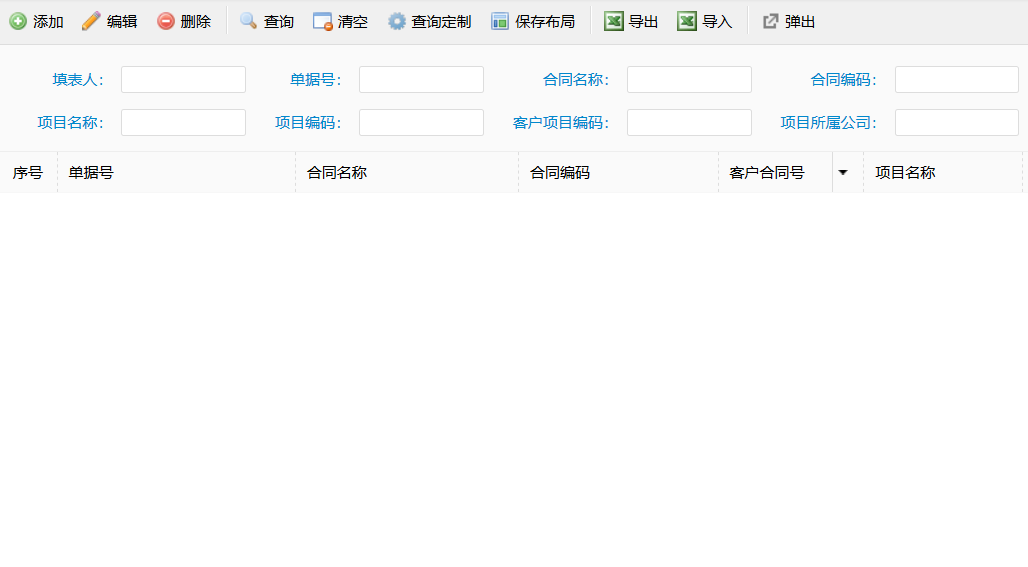Click the 保存布局 layout icon
Image resolution: width=1028 pixels, height=567 pixels.
[x=500, y=22]
